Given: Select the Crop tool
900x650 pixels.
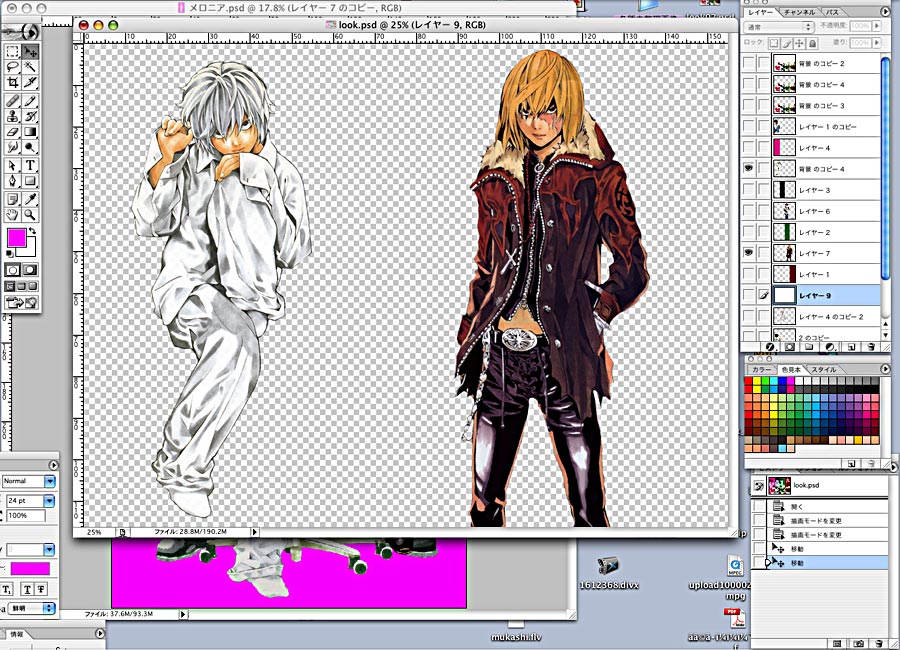Looking at the screenshot, I should point(13,83).
